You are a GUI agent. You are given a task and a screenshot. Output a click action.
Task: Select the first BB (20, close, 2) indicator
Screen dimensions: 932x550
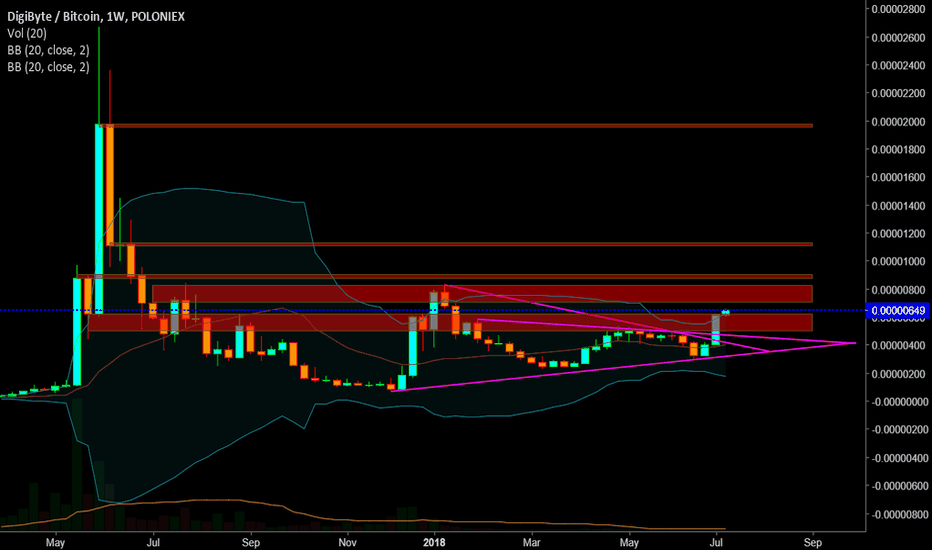[x=48, y=51]
